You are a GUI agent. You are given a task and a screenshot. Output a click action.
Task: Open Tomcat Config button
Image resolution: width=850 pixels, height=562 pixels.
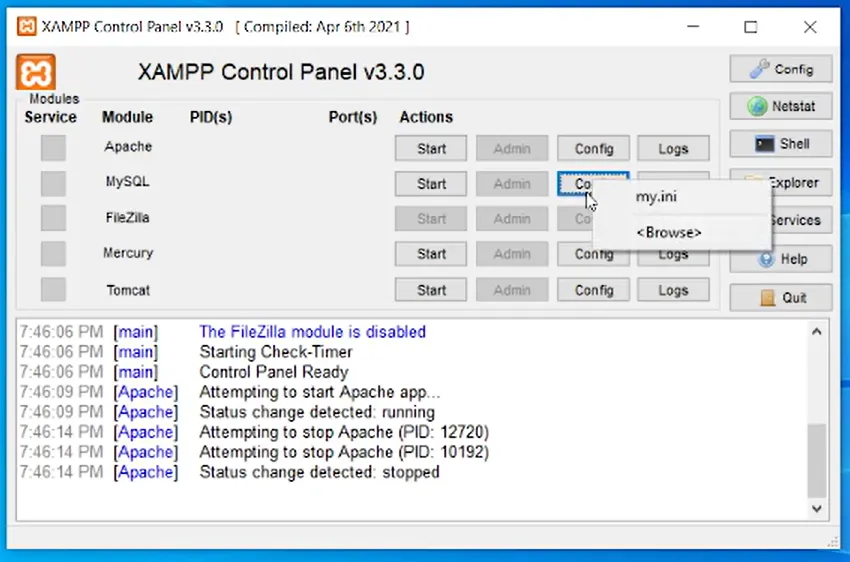pyautogui.click(x=594, y=290)
